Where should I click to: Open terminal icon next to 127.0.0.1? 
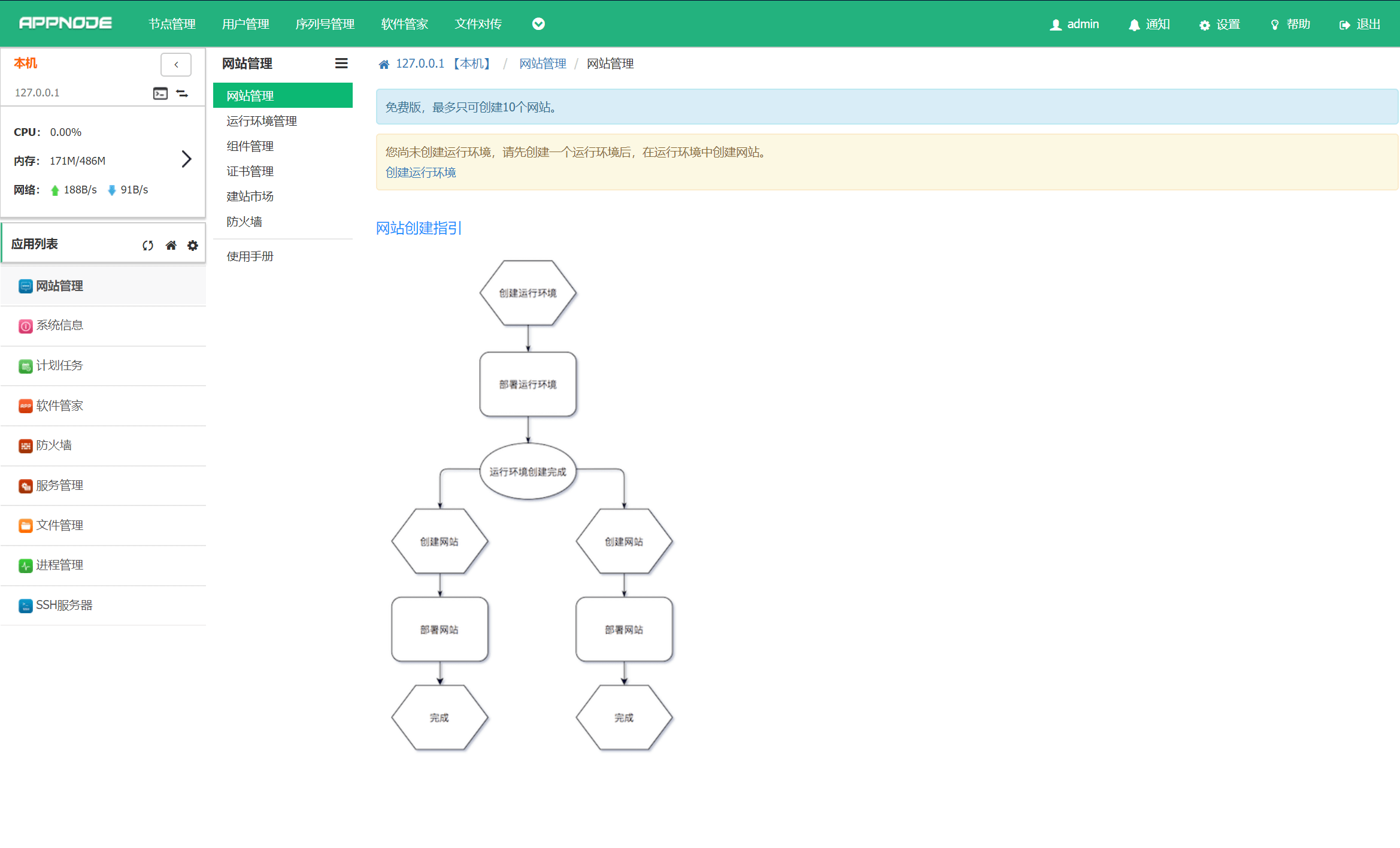tap(160, 93)
